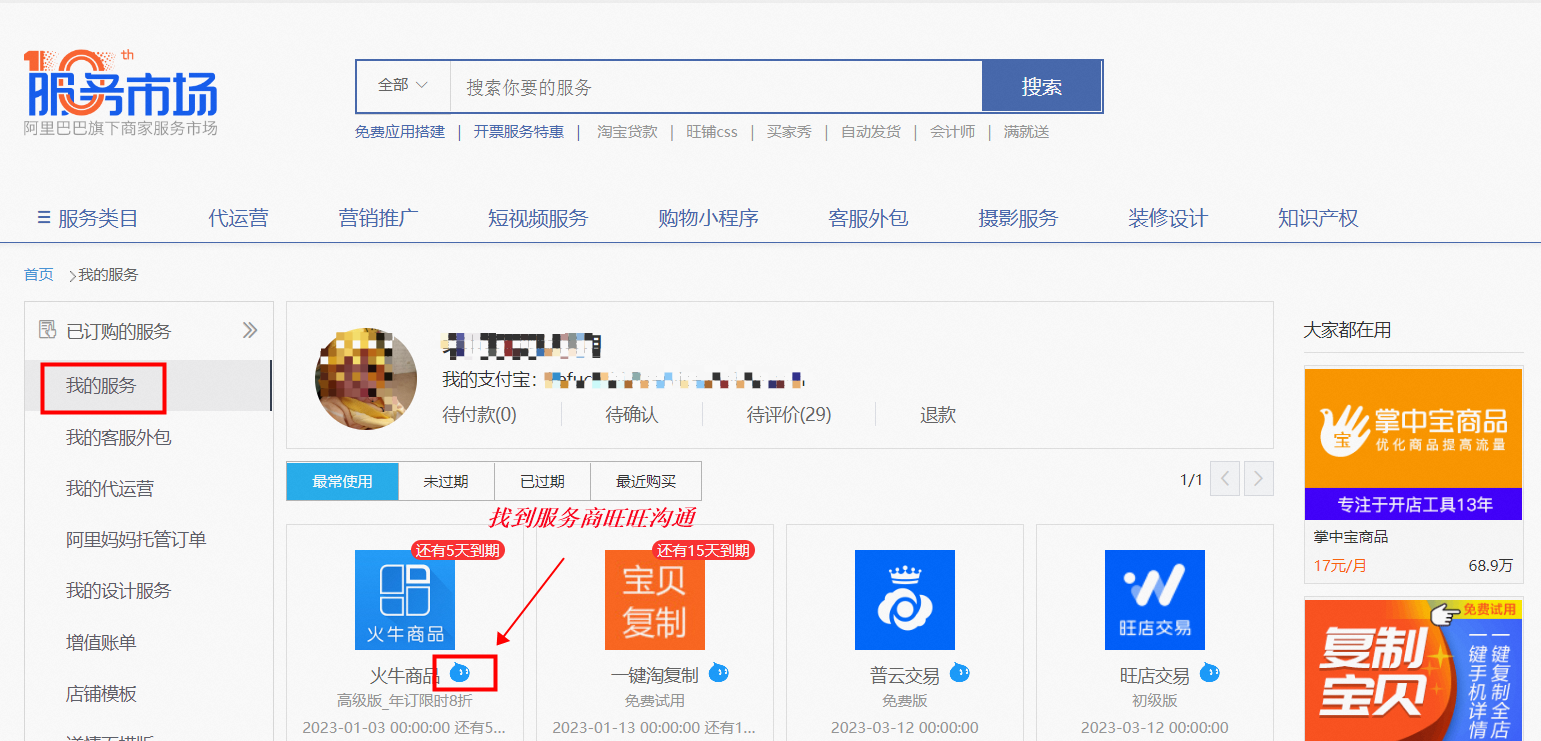This screenshot has height=741, width=1541.
Task: Click 还有5天到期 expiry badge
Action: point(458,550)
